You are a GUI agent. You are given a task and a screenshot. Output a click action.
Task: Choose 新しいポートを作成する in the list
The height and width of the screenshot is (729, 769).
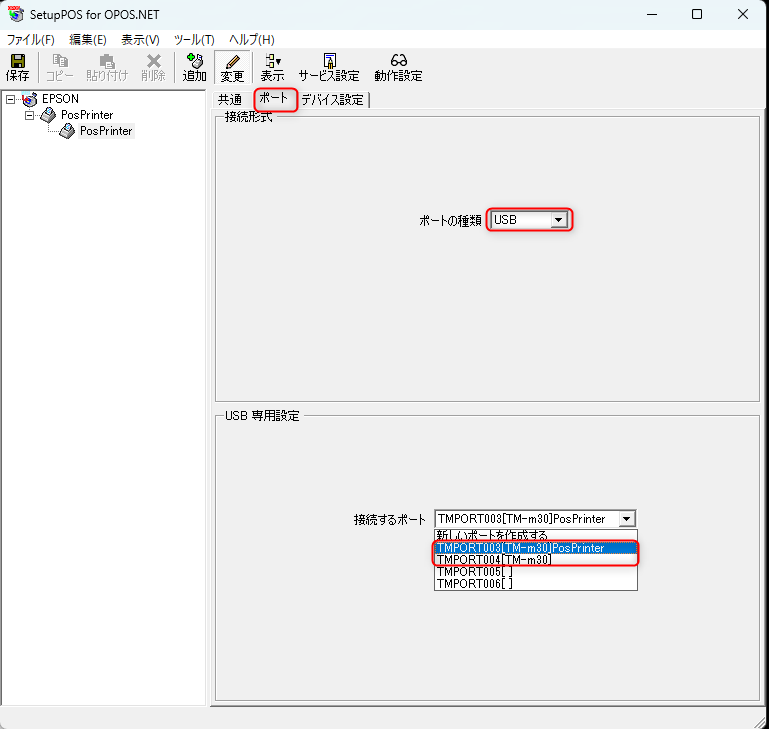[536, 535]
